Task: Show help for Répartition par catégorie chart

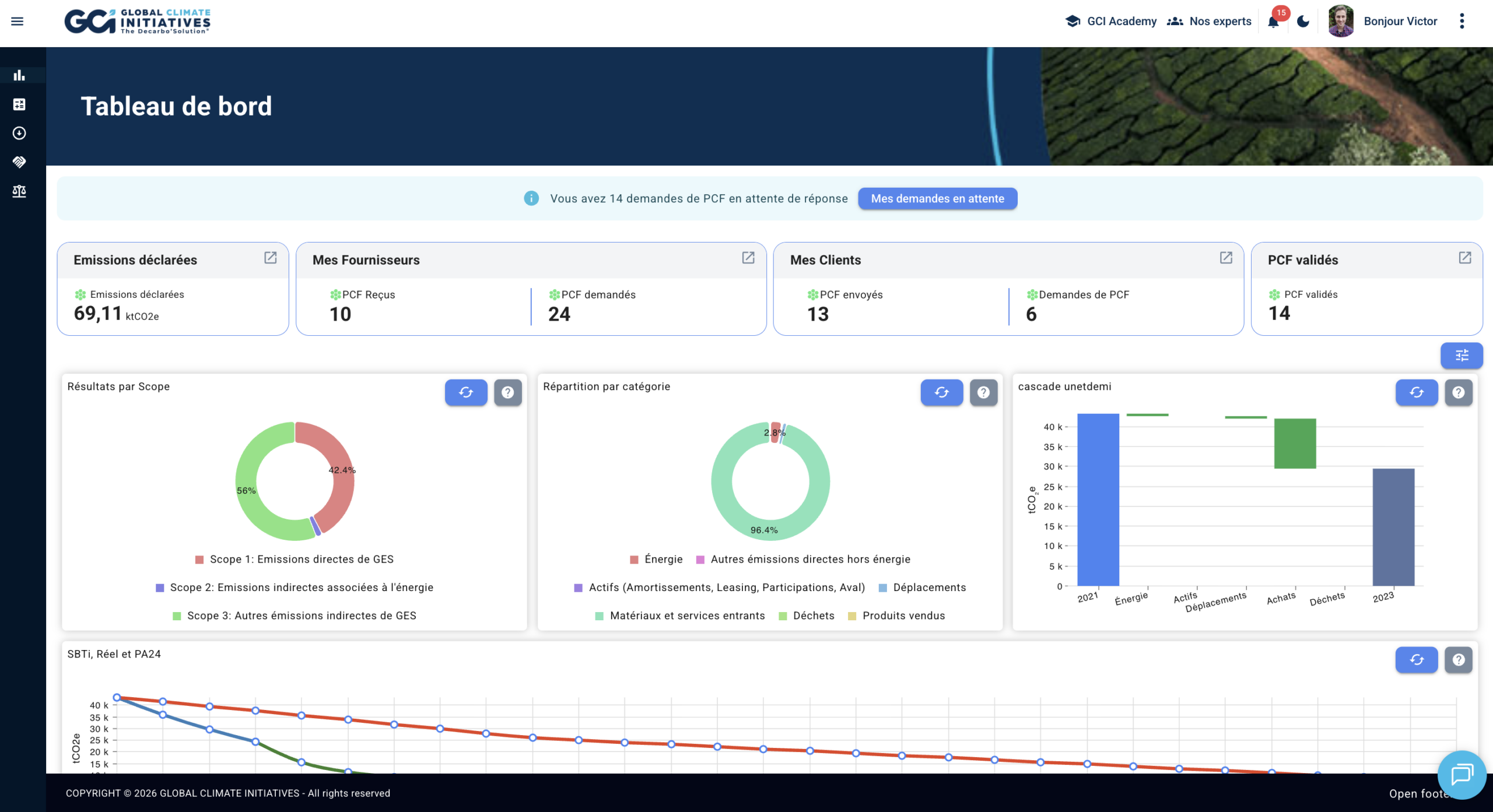Action: (x=983, y=392)
